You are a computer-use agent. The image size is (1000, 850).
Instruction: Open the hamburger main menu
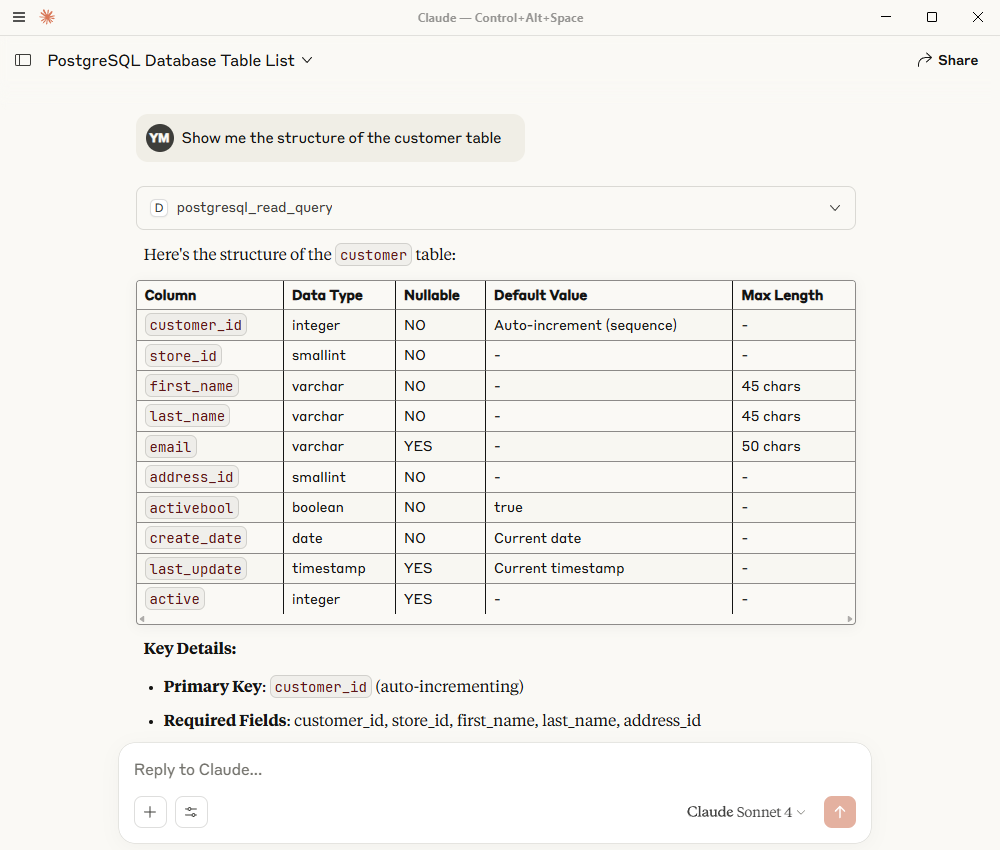tap(19, 17)
